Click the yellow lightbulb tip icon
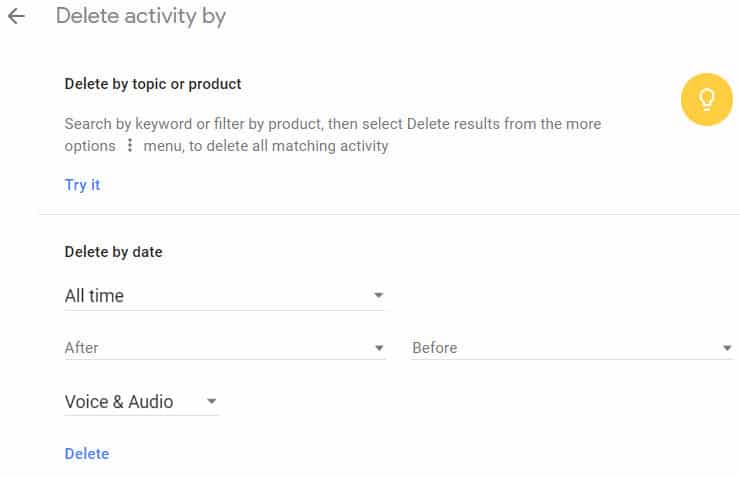This screenshot has height=477, width=740. 707,100
